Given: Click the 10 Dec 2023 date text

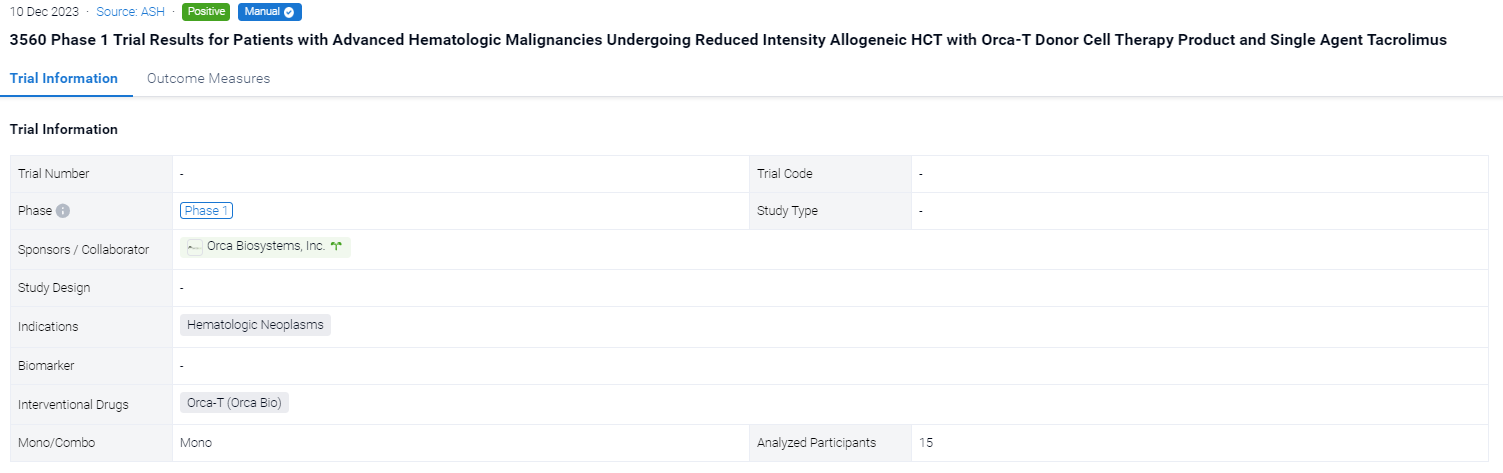Looking at the screenshot, I should [44, 12].
